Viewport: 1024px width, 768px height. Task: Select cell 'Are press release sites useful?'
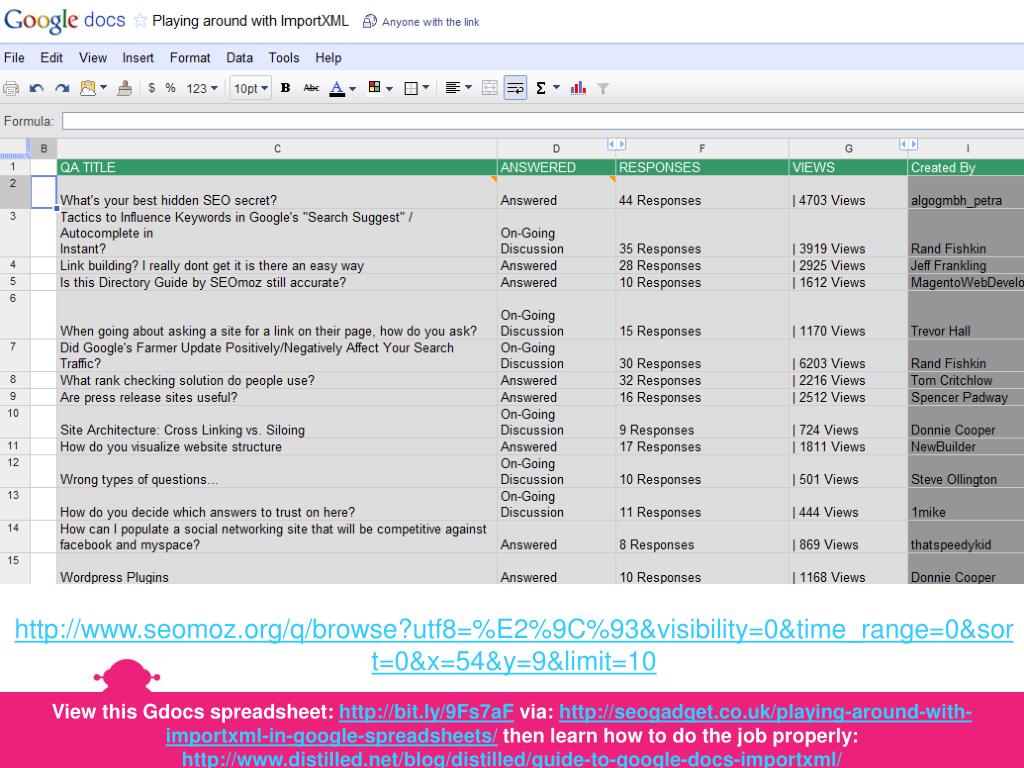coord(277,397)
